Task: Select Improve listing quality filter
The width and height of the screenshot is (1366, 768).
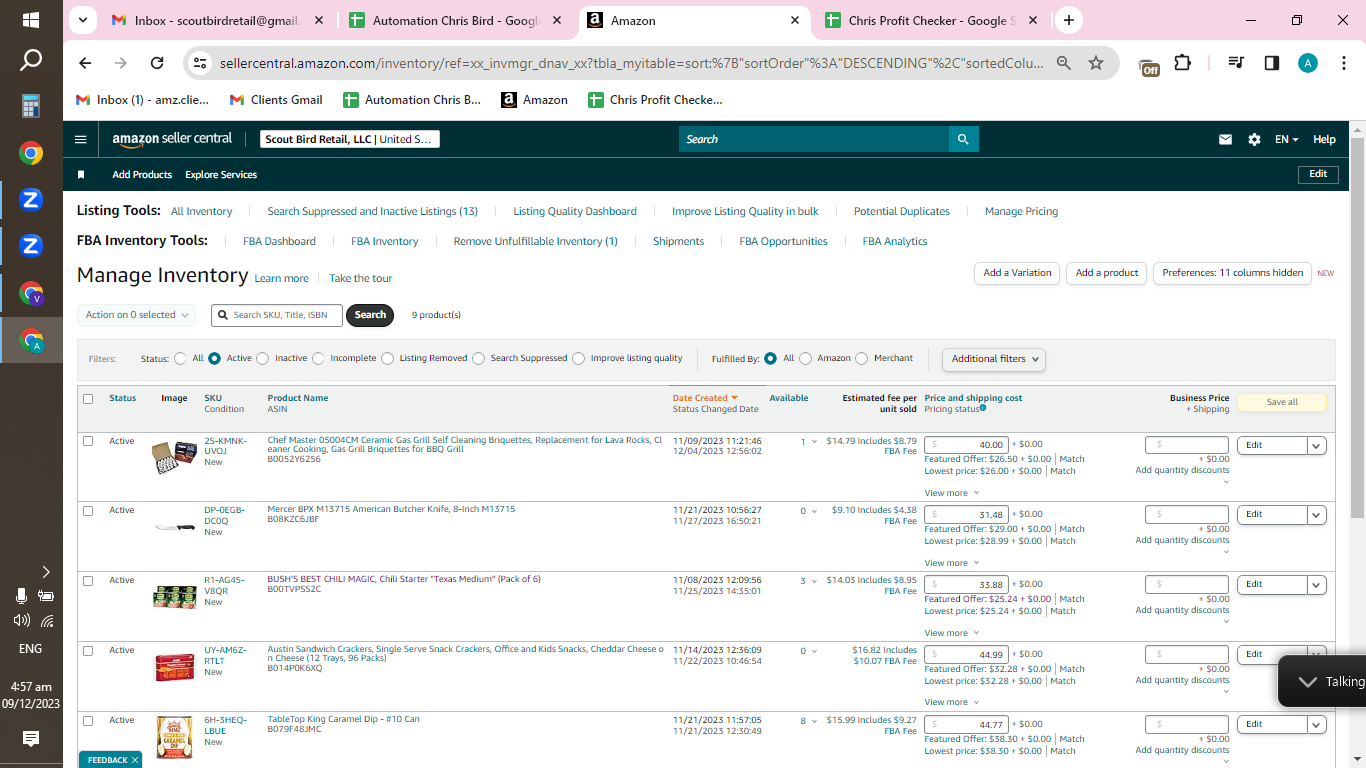Action: 578,358
